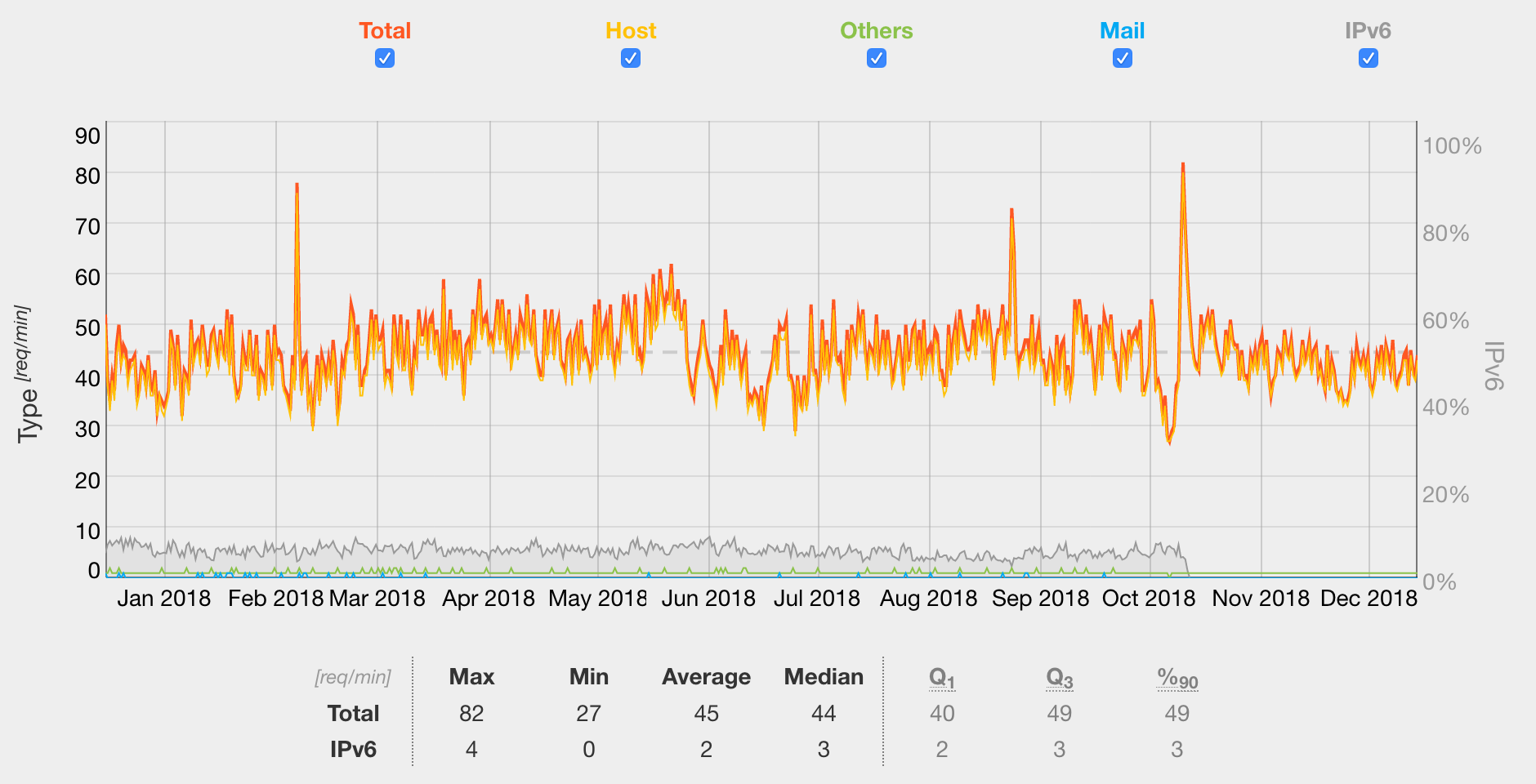Disable the IPv6 series checkbox
Image resolution: width=1536 pixels, height=784 pixels.
(1369, 58)
